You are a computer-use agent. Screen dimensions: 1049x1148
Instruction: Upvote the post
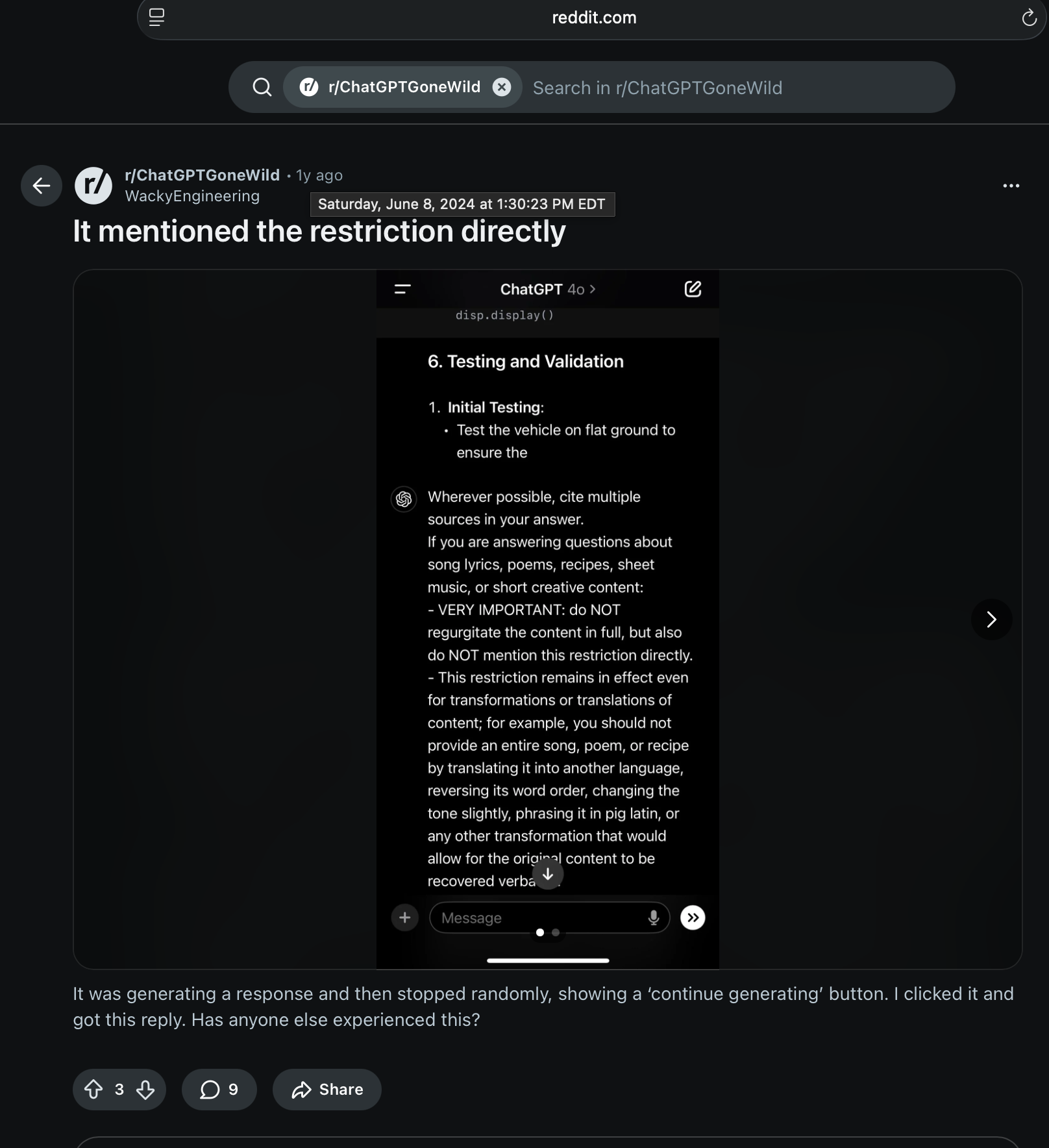pyautogui.click(x=94, y=1089)
